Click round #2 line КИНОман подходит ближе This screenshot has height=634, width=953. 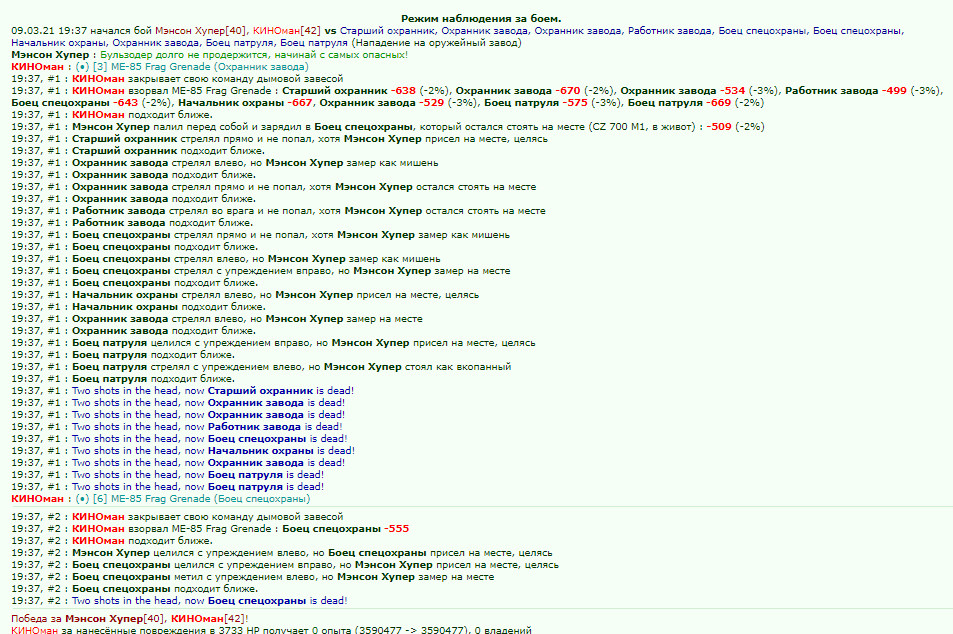112,540
